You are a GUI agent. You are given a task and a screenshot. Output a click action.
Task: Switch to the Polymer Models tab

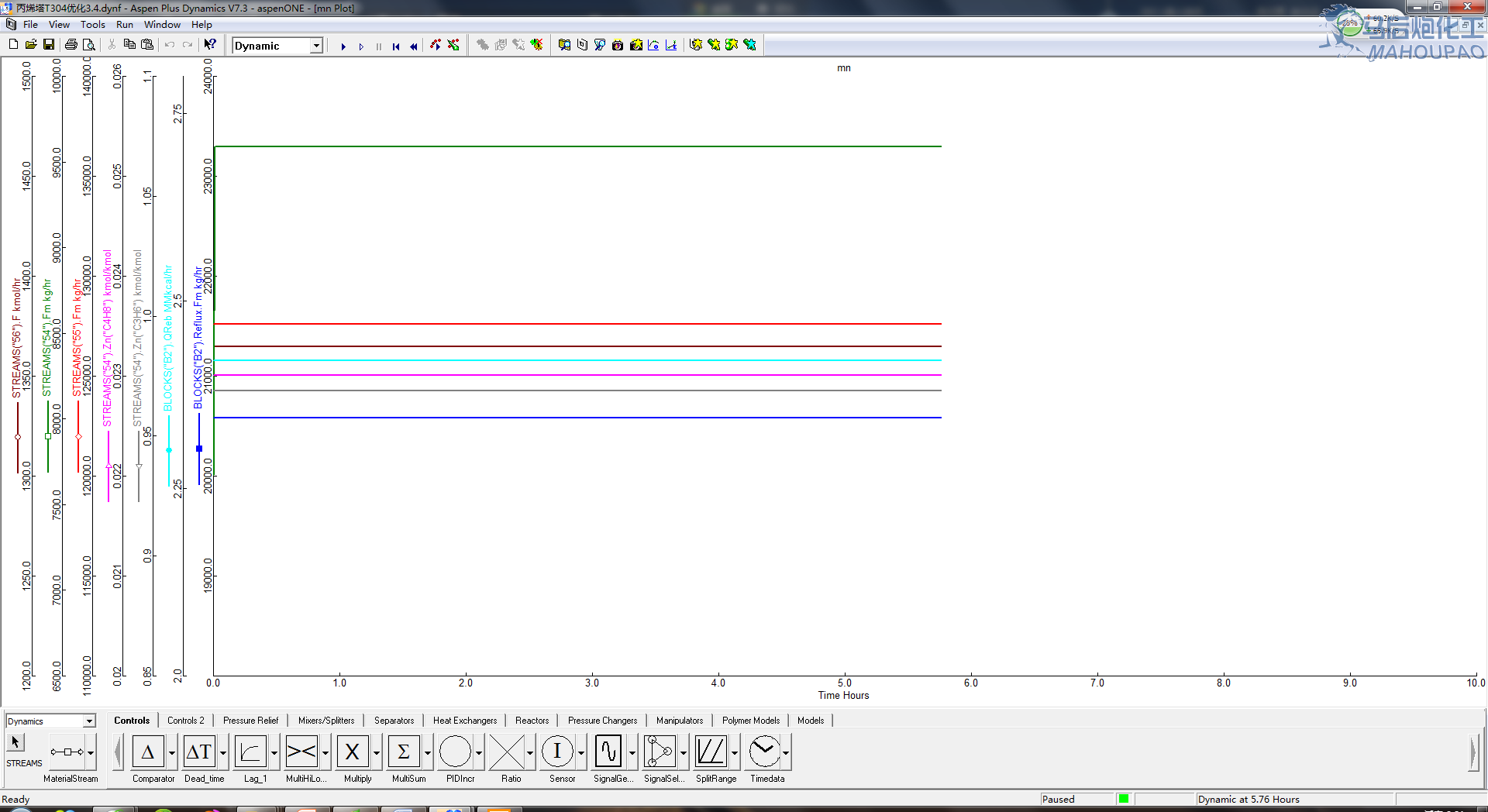(x=751, y=721)
